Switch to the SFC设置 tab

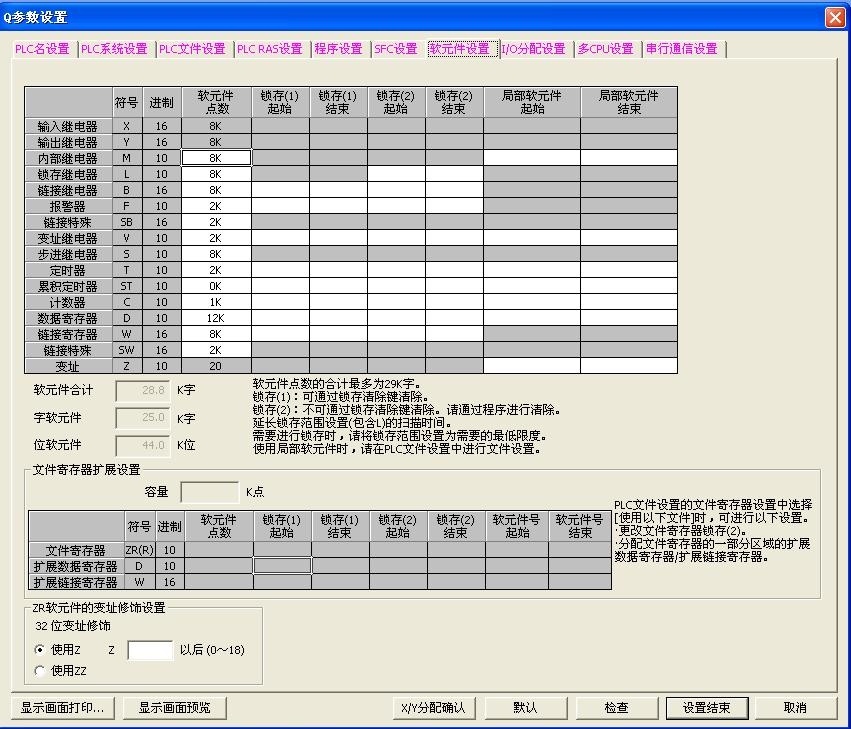(396, 49)
